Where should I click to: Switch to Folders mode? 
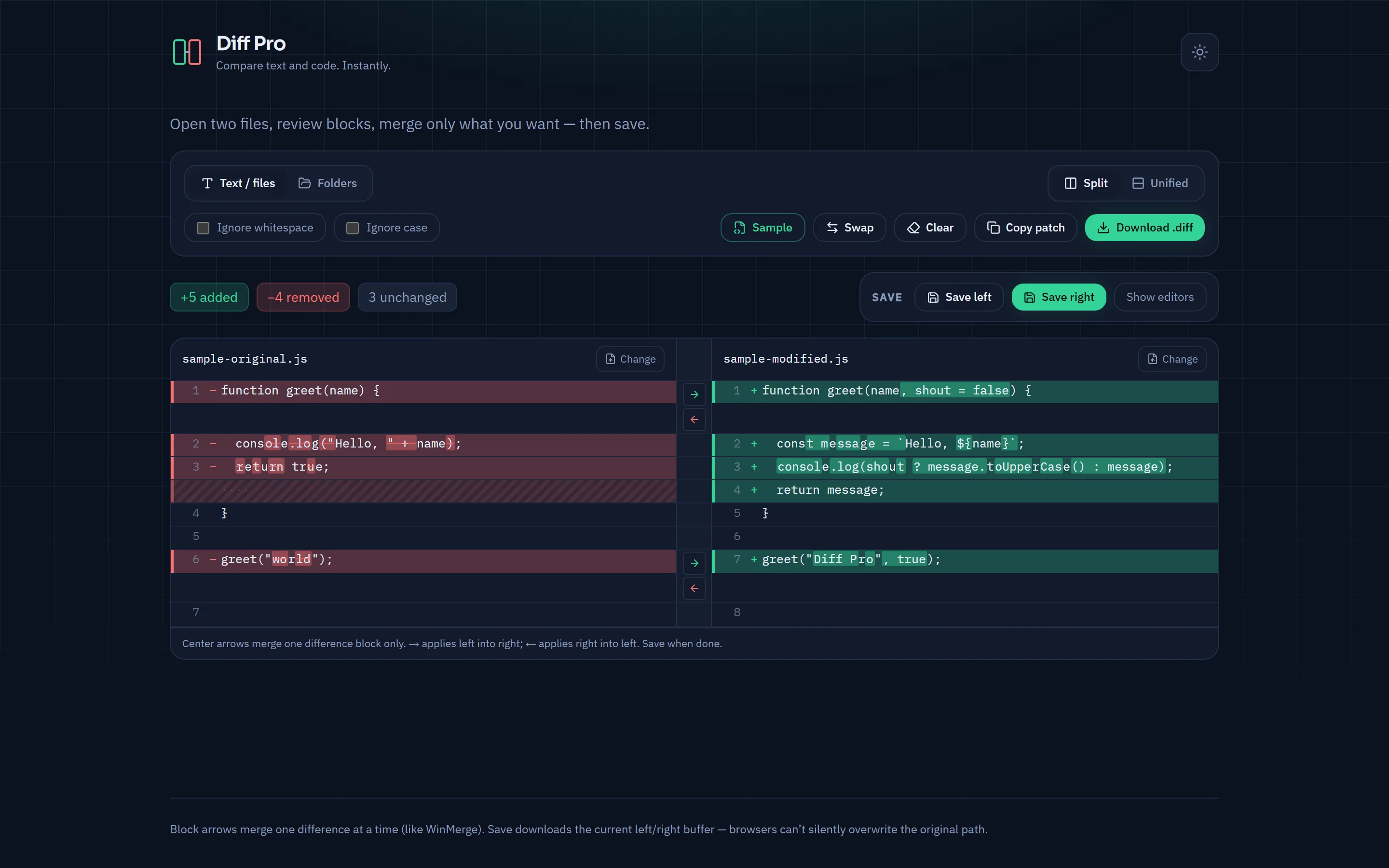point(328,183)
